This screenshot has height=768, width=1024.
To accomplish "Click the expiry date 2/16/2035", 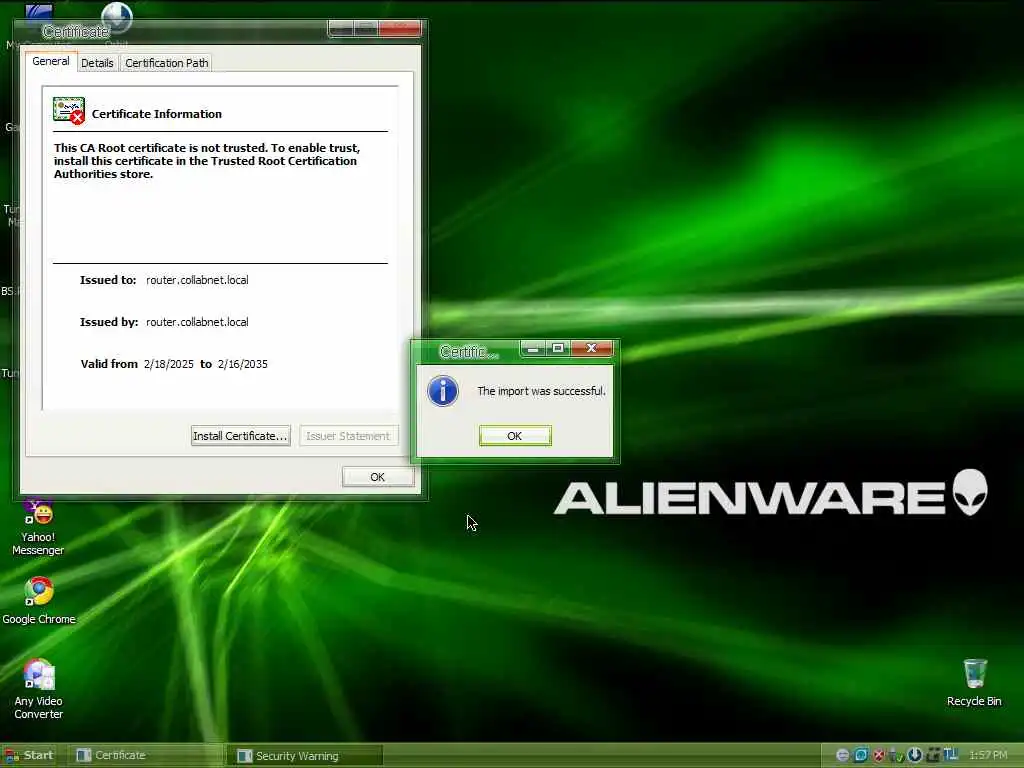I will 242,364.
